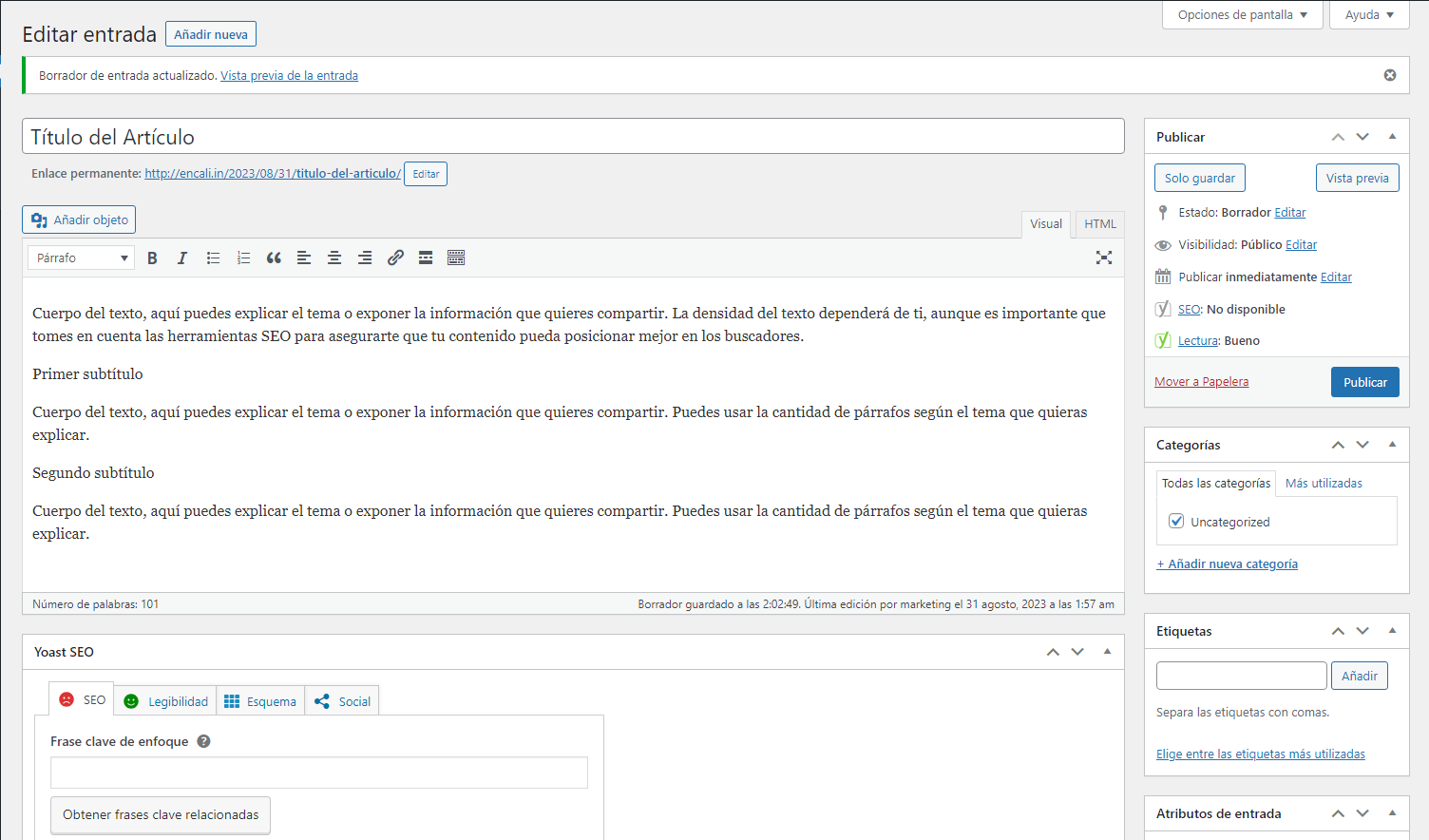Edit Visibilidad link
Screen dimensions: 1429x840
1301,244
